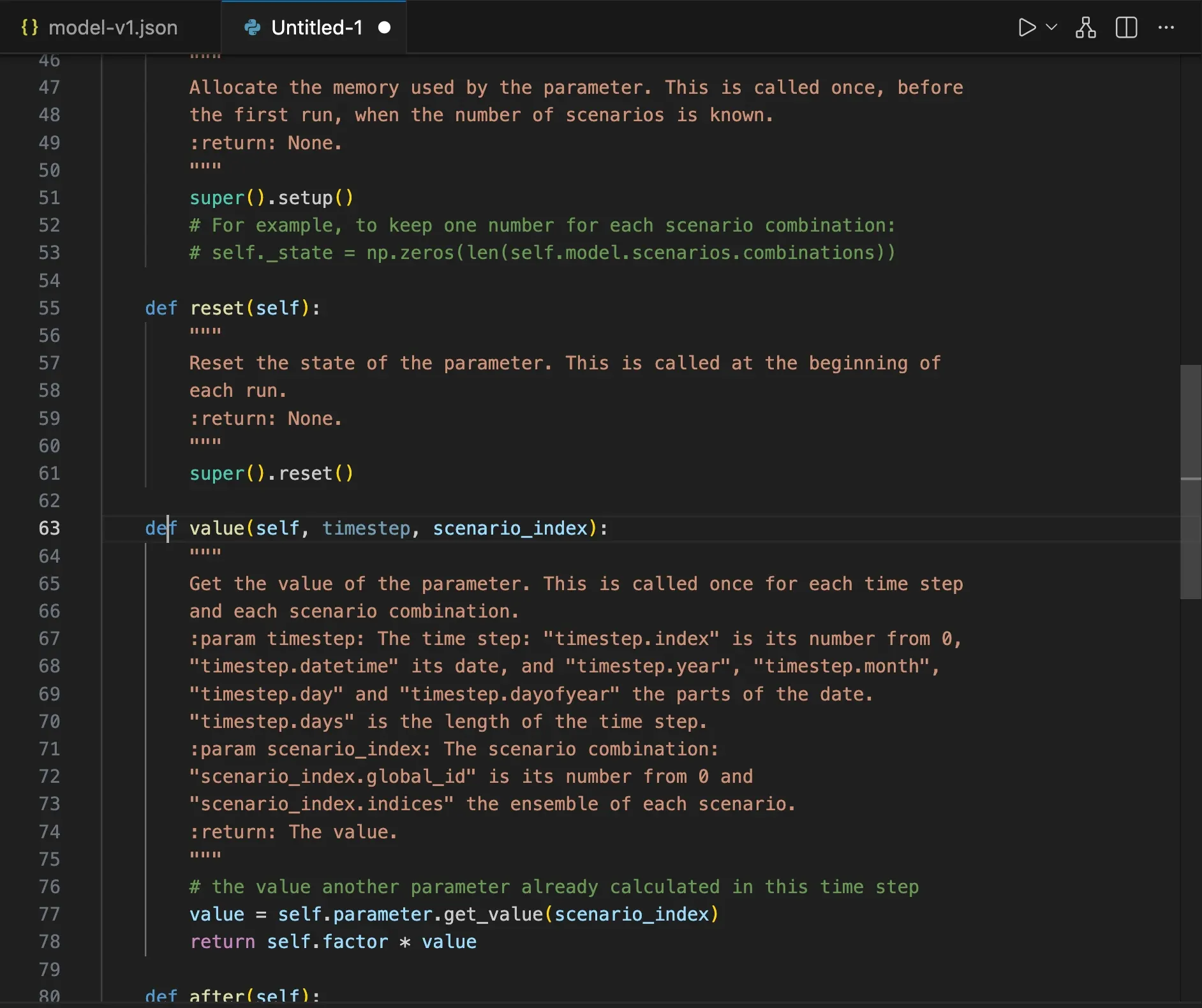Switch to the model-v1.json tab
This screenshot has height=1008, width=1202.
[x=110, y=27]
